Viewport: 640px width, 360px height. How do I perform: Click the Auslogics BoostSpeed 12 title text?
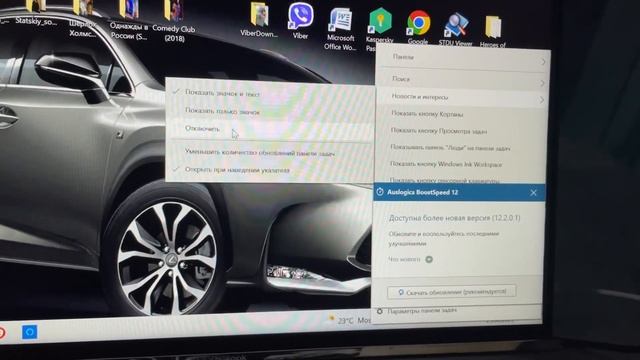click(x=422, y=192)
